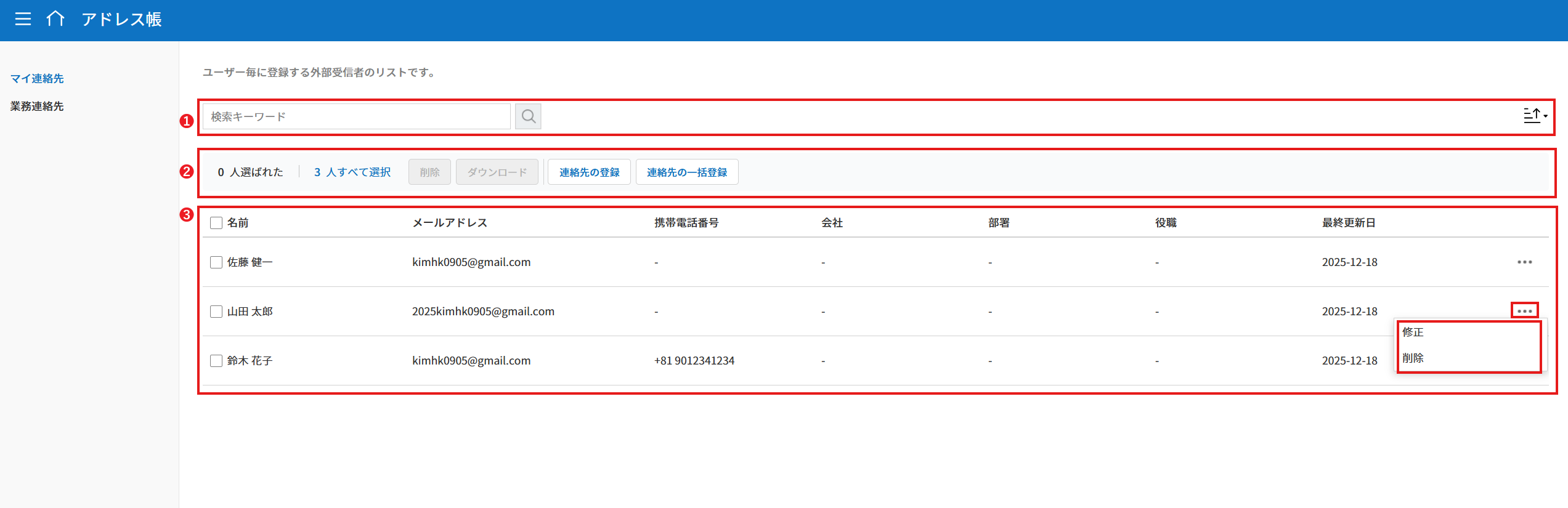The image size is (1568, 508).
Task: Open マイ連絡先 in the sidebar
Action: pos(37,79)
